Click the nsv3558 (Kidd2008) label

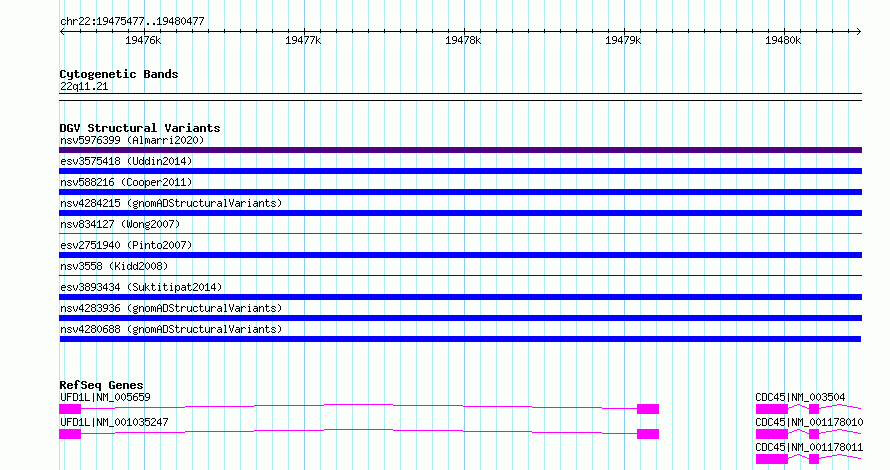point(114,266)
